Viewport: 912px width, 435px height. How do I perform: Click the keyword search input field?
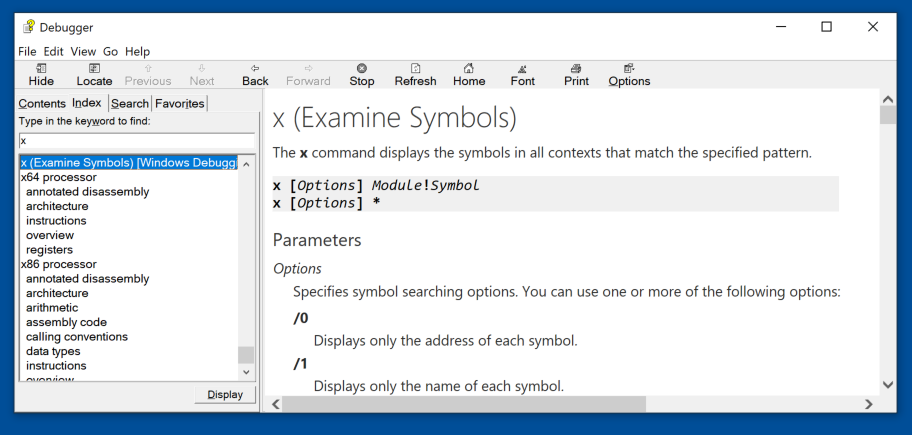[x=136, y=141]
